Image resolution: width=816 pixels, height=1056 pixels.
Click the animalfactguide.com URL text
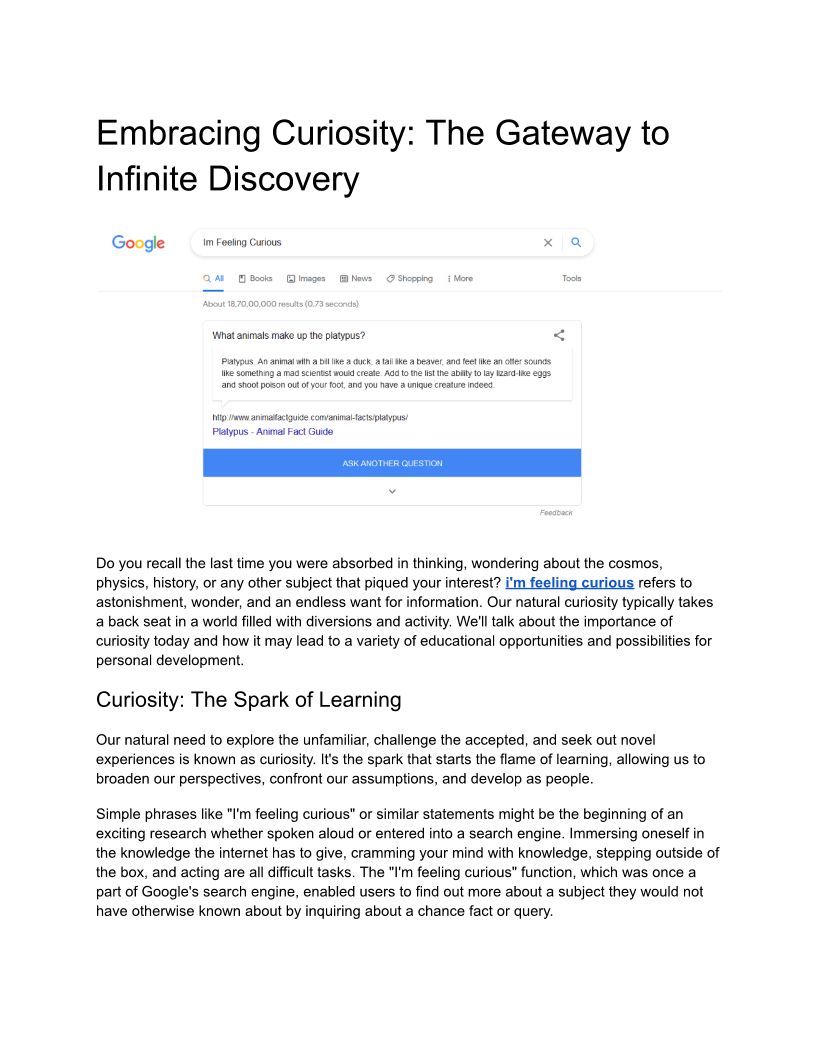point(310,417)
